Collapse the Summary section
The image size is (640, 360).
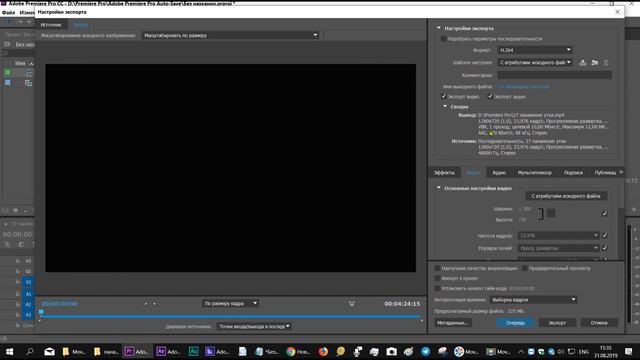(x=445, y=107)
